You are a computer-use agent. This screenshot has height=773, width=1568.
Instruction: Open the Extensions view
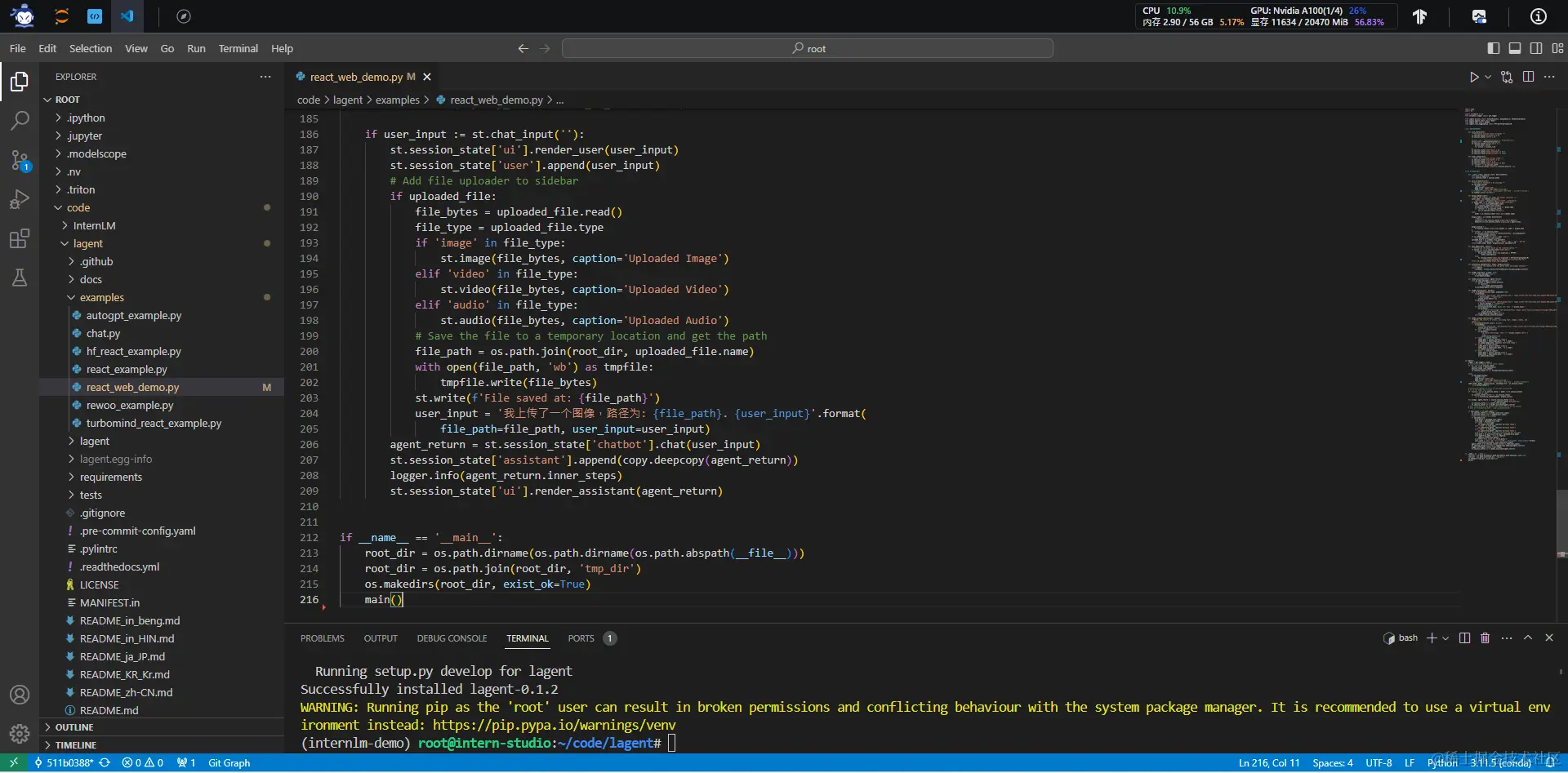point(20,238)
